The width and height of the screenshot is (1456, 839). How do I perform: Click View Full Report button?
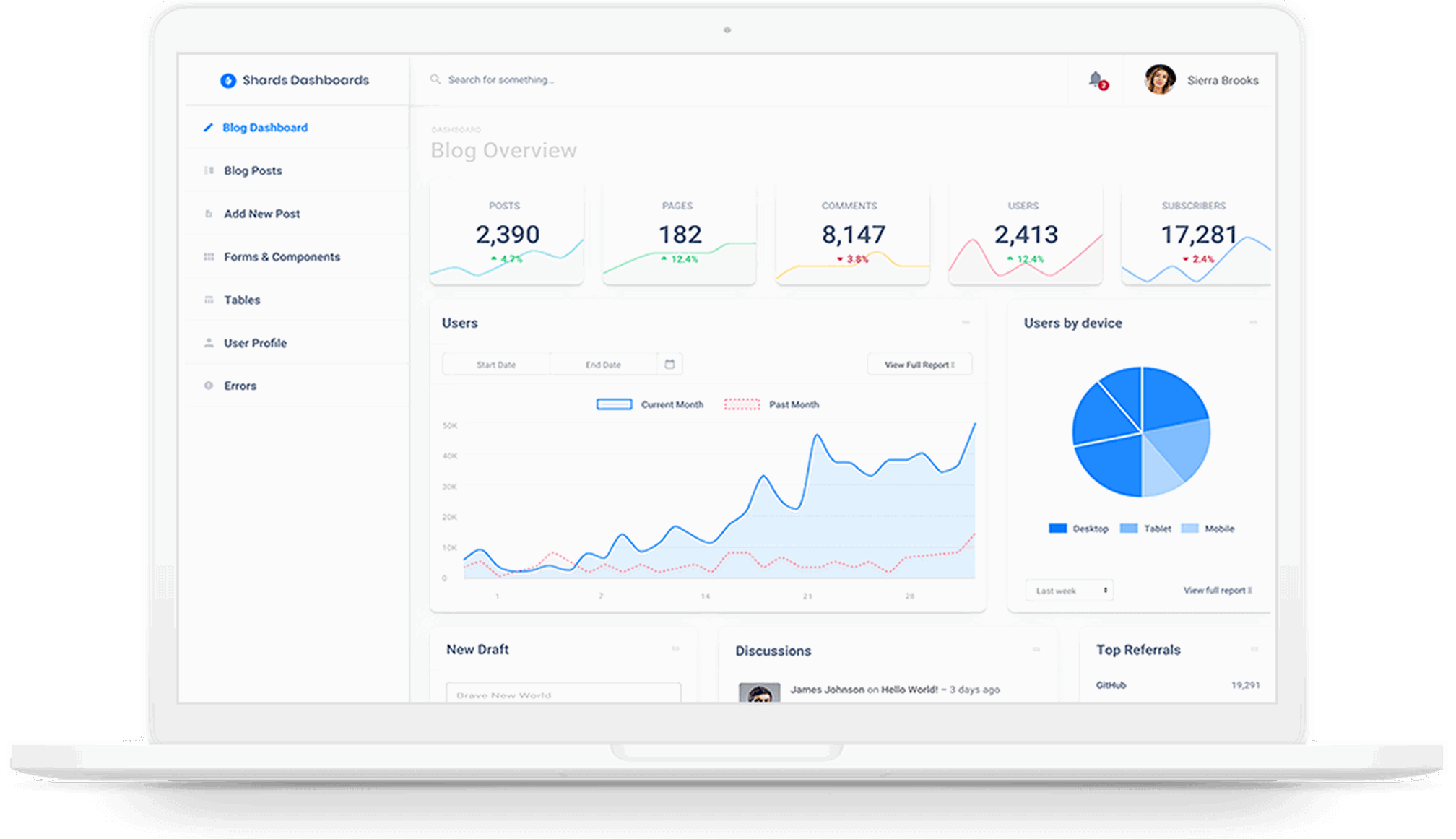[x=919, y=365]
